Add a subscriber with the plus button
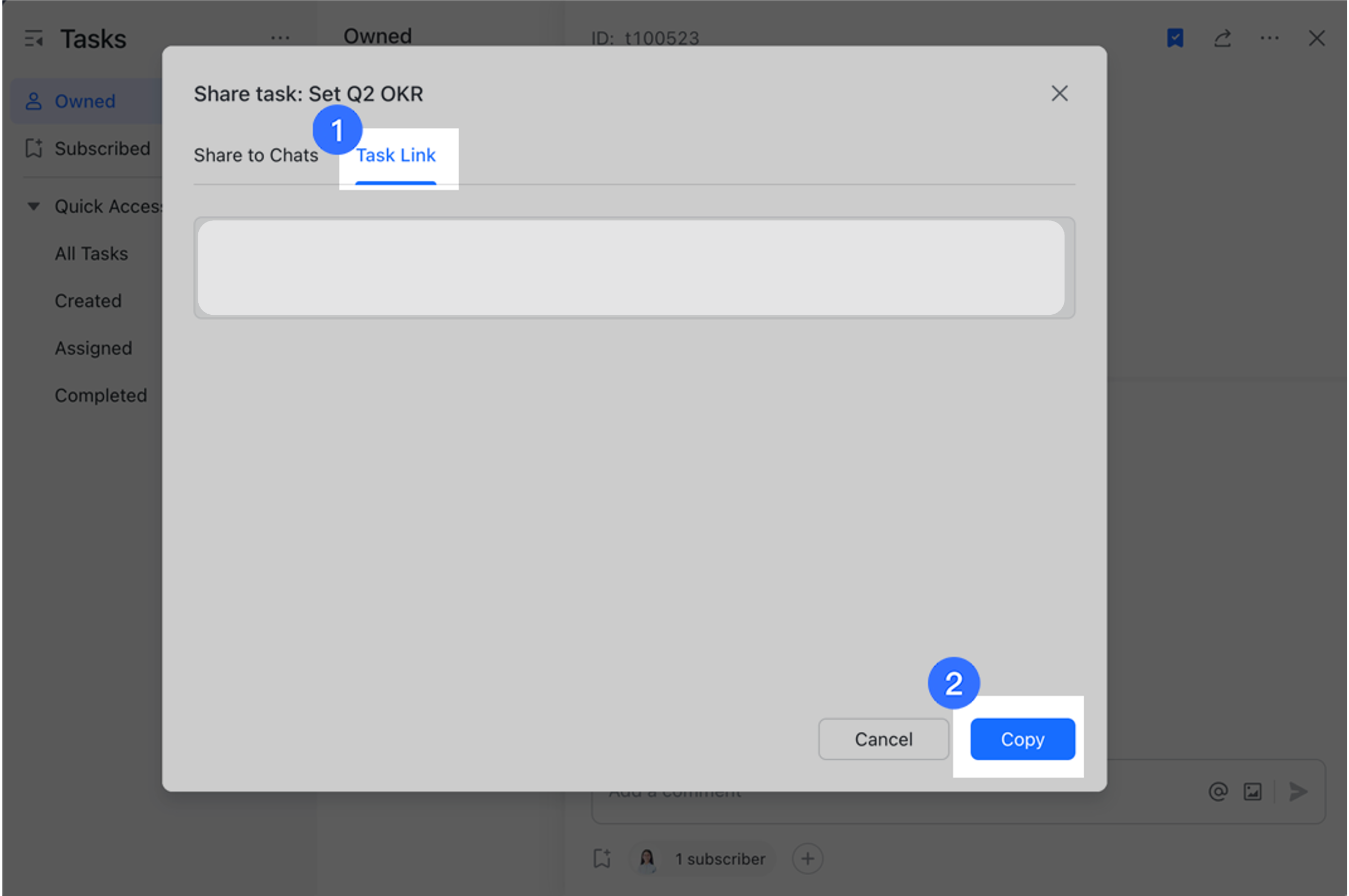This screenshot has height=896, width=1349. [x=807, y=859]
